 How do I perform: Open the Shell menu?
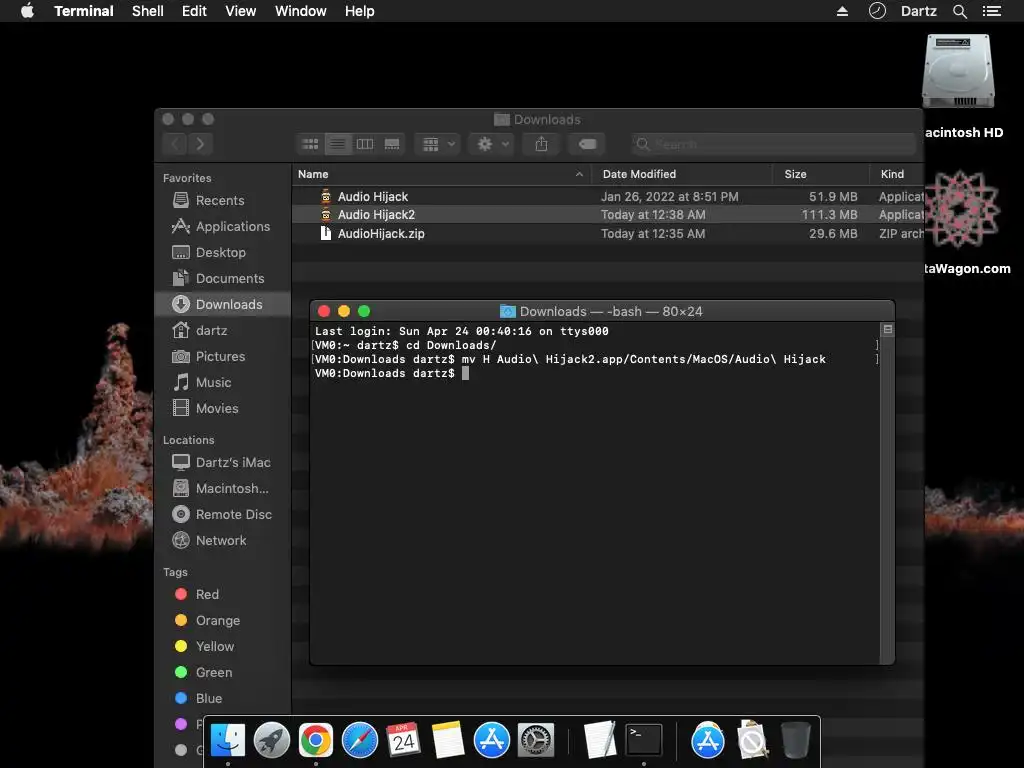click(x=148, y=11)
